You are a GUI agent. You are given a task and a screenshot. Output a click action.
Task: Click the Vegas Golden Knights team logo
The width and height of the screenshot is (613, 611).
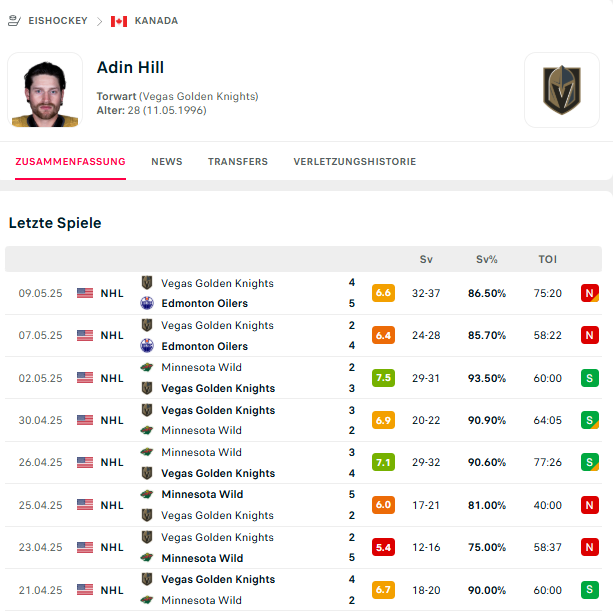pos(561,90)
